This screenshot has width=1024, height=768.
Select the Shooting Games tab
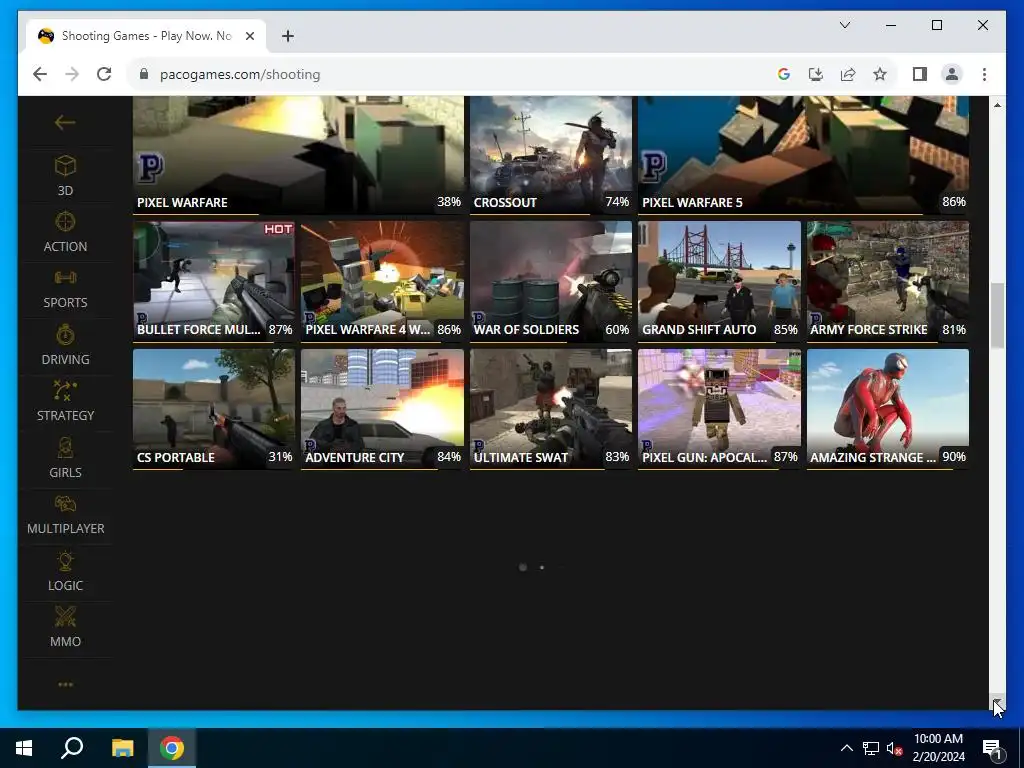[x=146, y=36]
